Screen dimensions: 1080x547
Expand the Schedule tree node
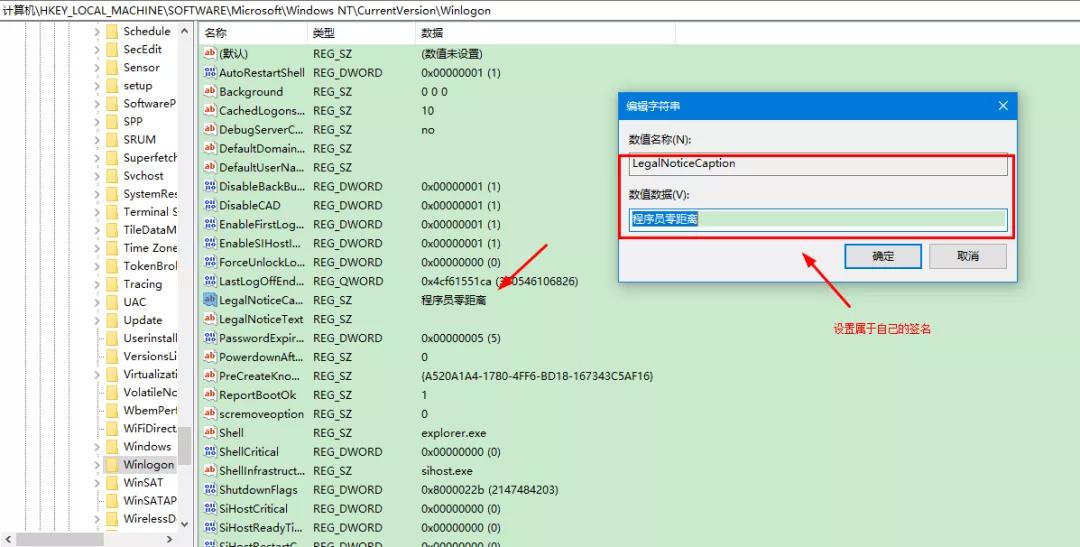point(97,32)
